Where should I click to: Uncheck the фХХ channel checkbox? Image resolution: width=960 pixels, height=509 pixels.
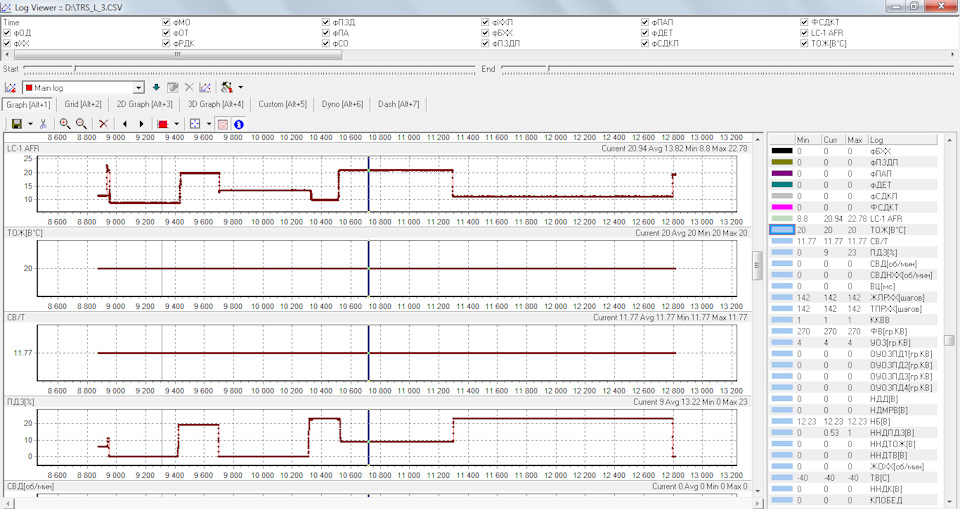coord(7,43)
